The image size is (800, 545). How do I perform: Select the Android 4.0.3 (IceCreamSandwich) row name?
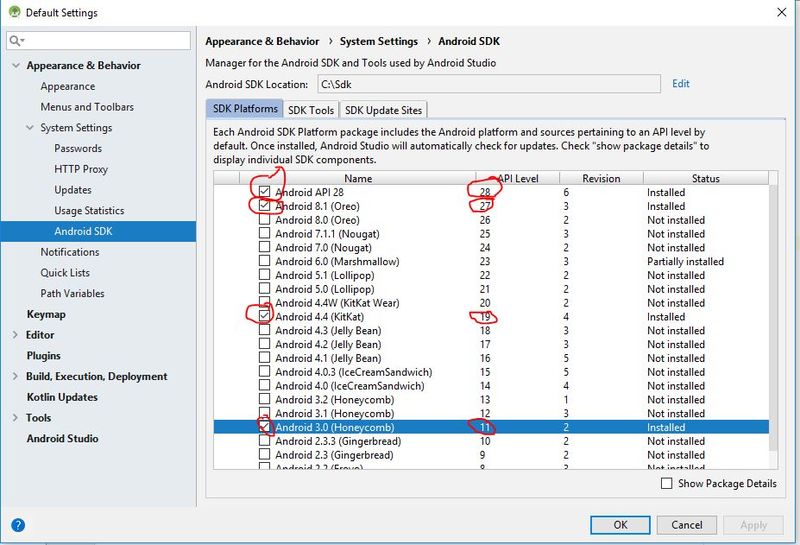354,372
